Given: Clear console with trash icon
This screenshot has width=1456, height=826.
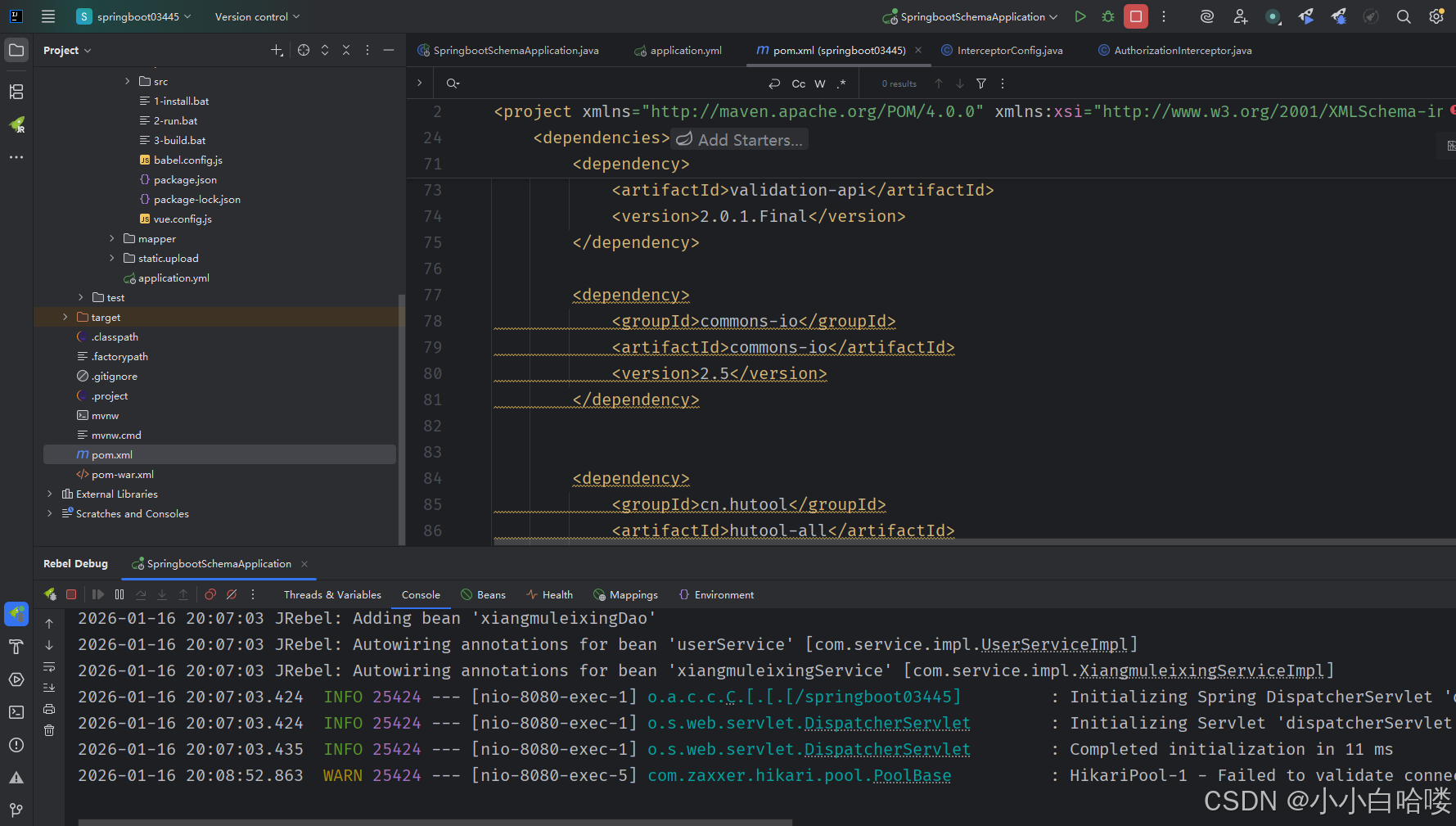Looking at the screenshot, I should [x=49, y=730].
